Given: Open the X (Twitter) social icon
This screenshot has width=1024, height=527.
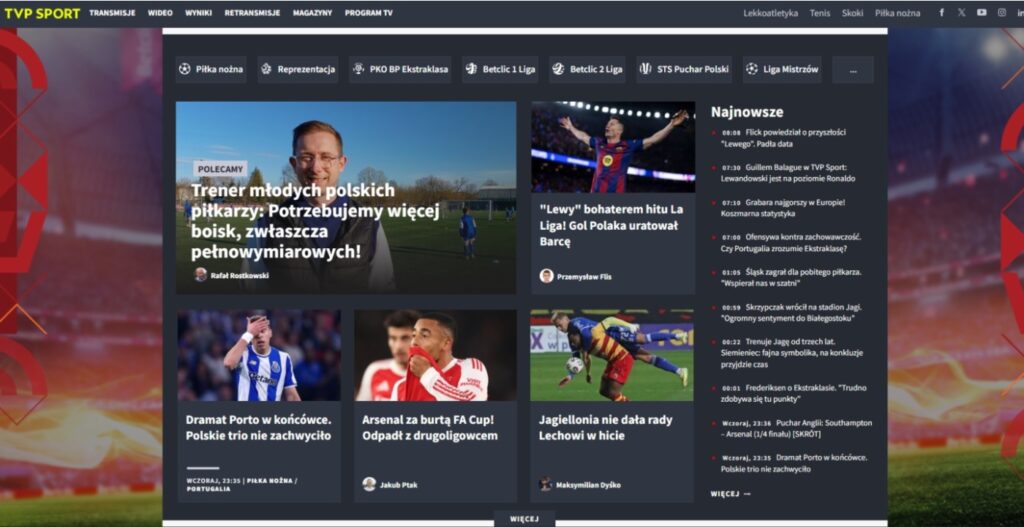Looking at the screenshot, I should tap(961, 13).
